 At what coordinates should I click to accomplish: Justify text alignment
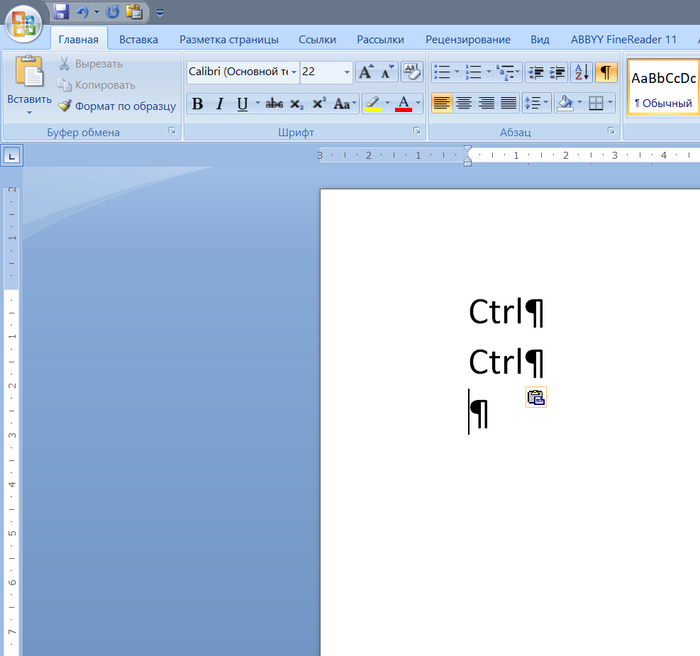coord(508,104)
